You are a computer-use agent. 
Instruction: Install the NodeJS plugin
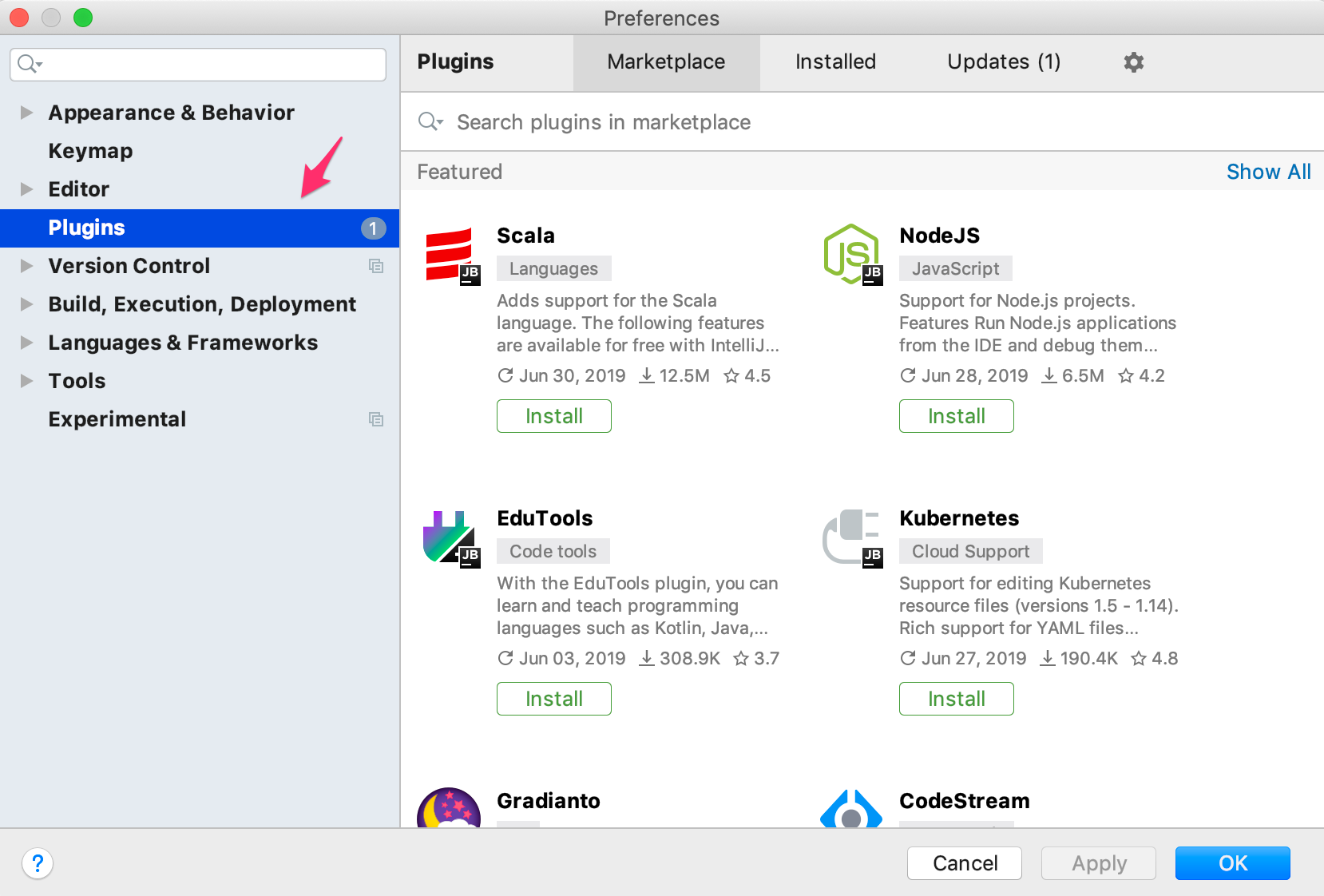[957, 416]
